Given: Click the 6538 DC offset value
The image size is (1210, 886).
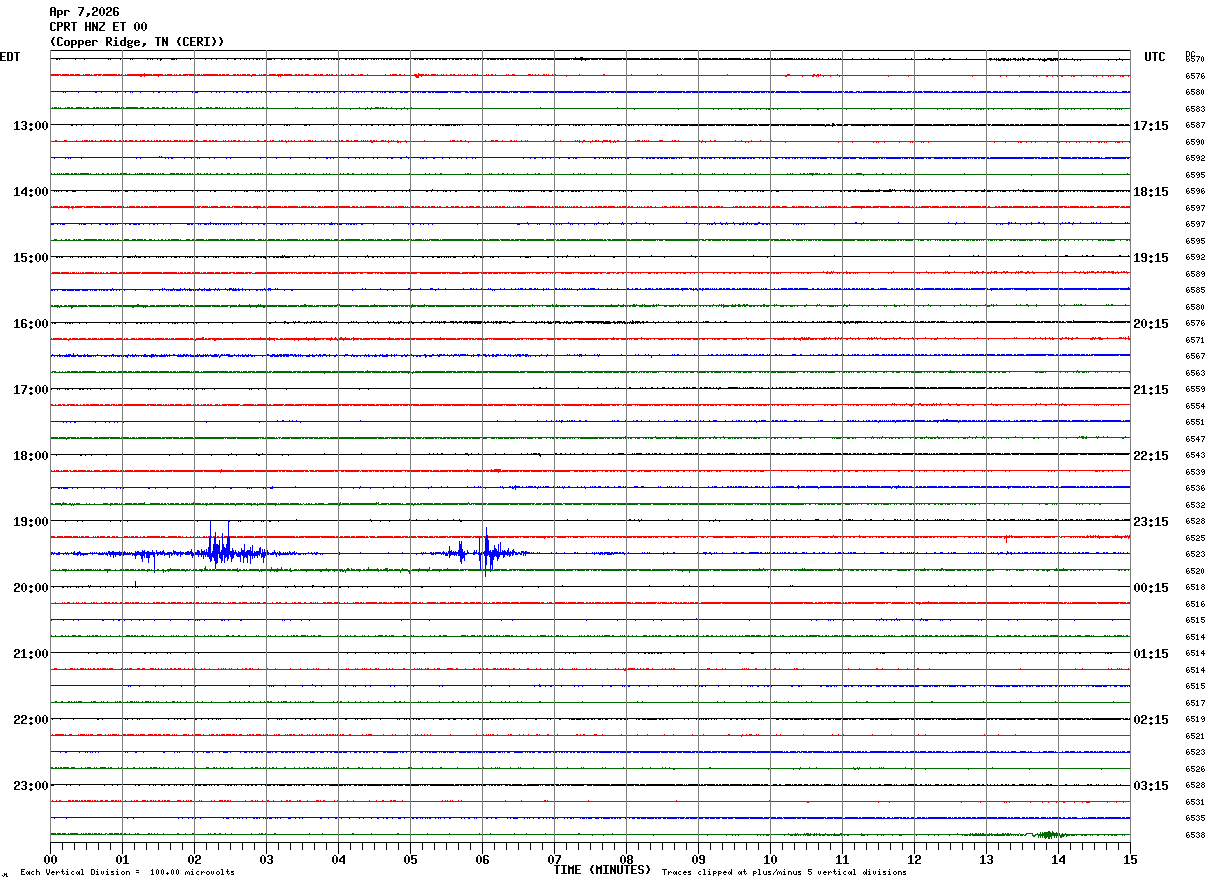Looking at the screenshot, I should pyautogui.click(x=1195, y=835).
